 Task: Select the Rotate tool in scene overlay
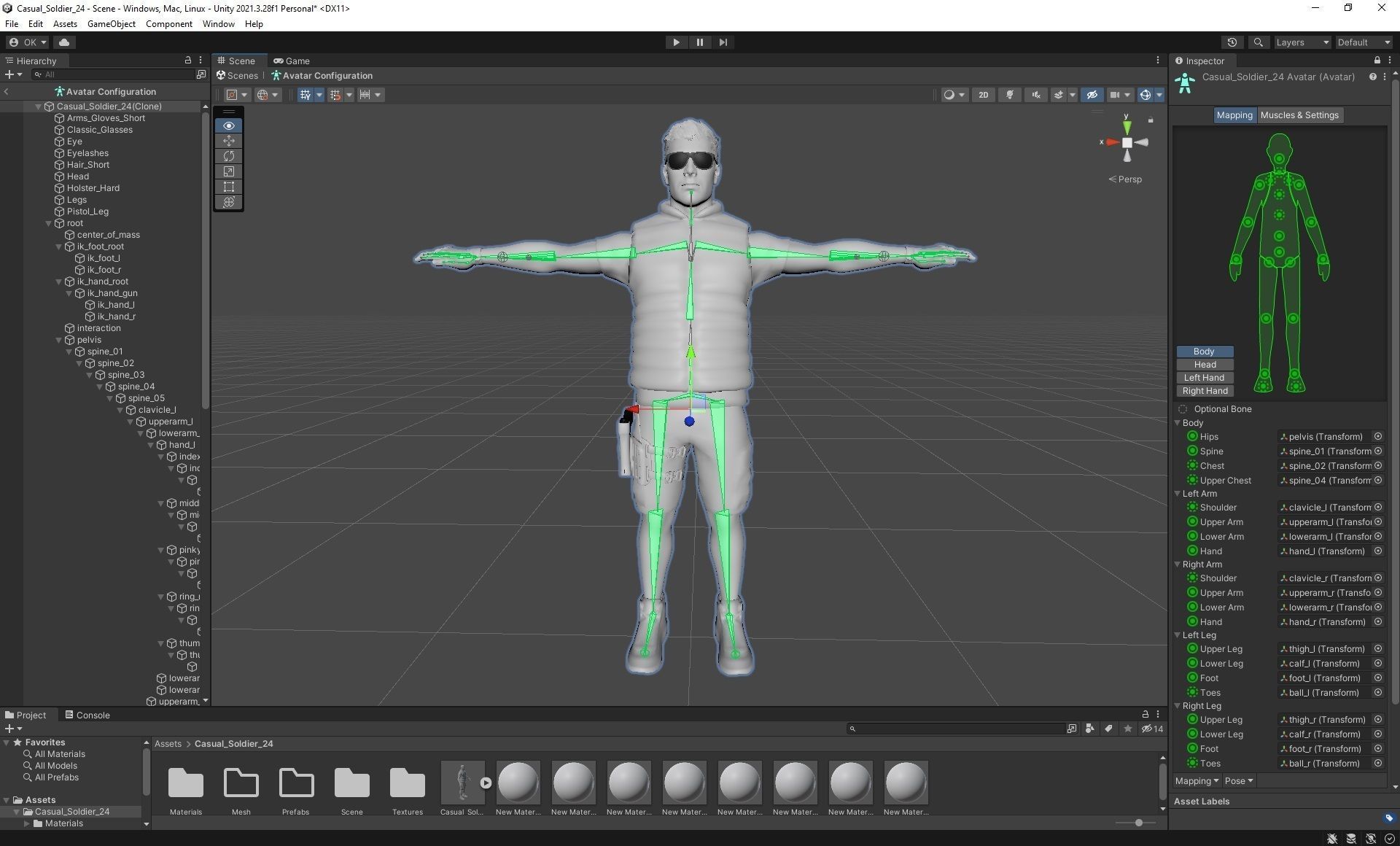228,156
